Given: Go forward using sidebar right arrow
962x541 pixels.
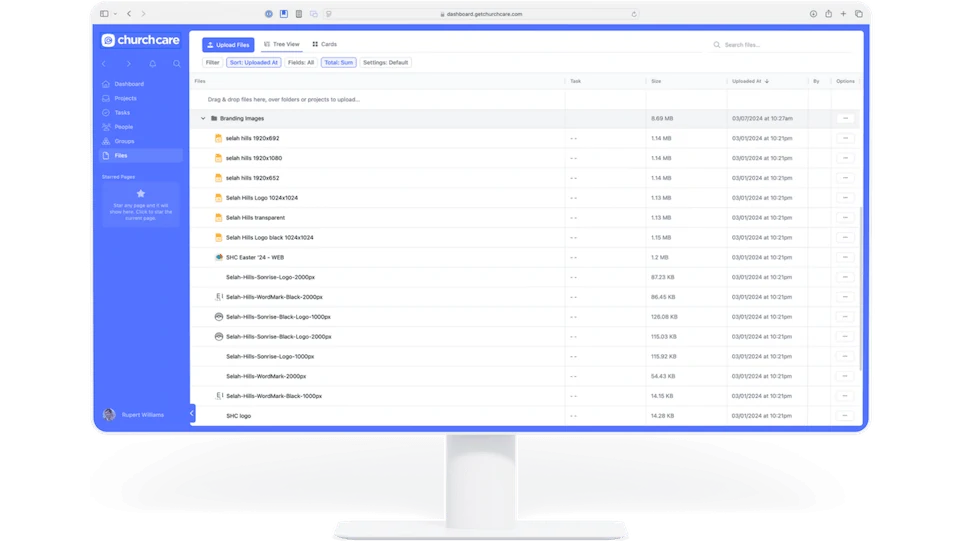Looking at the screenshot, I should coord(128,64).
